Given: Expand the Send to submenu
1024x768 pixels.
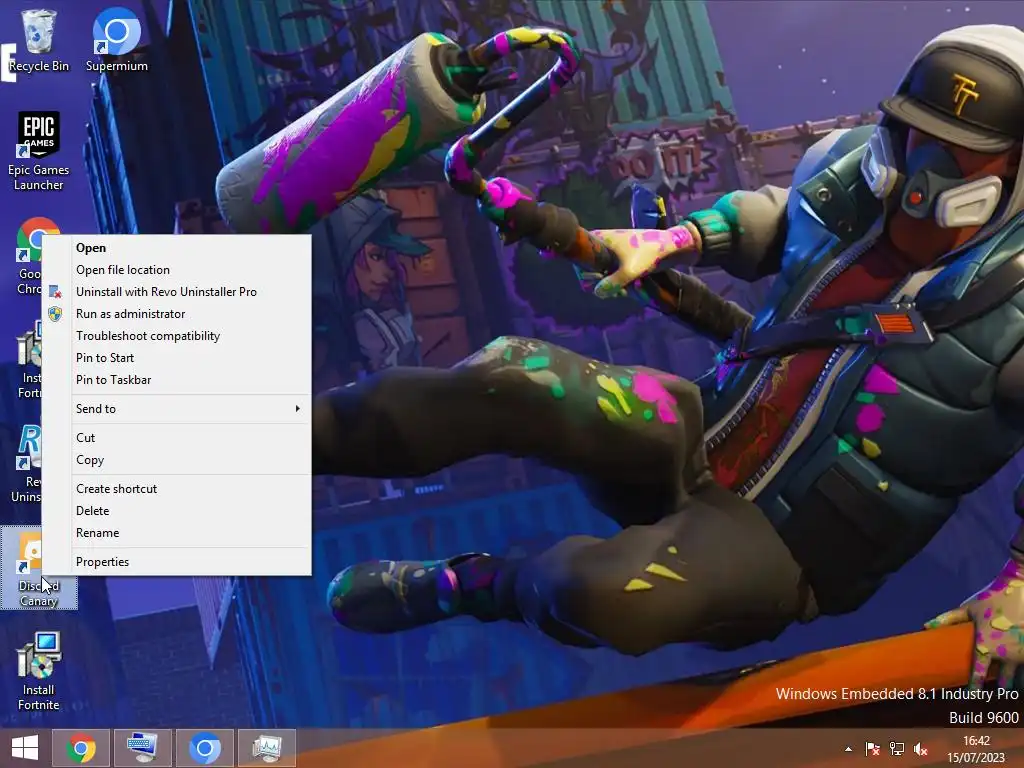Looking at the screenshot, I should click(176, 409).
